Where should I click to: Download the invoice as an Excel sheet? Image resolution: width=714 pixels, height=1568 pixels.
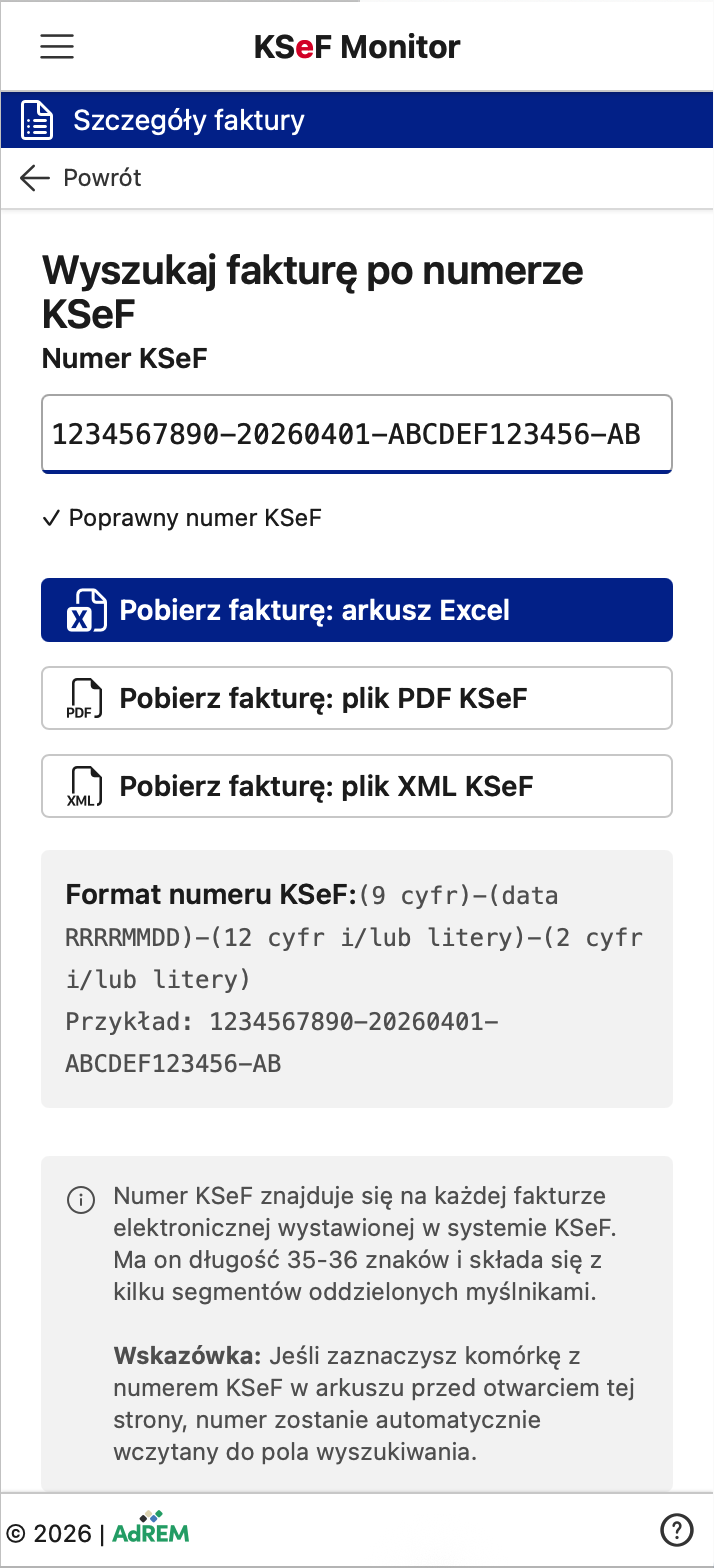click(356, 609)
